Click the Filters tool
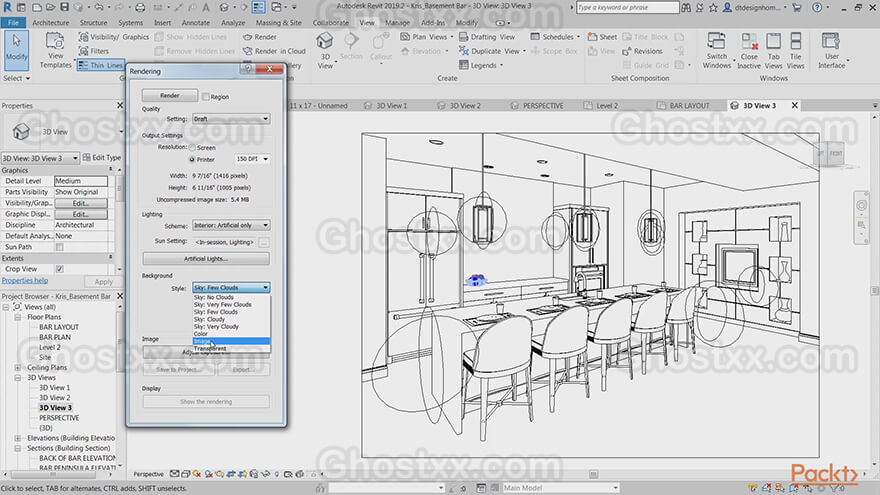 point(94,51)
